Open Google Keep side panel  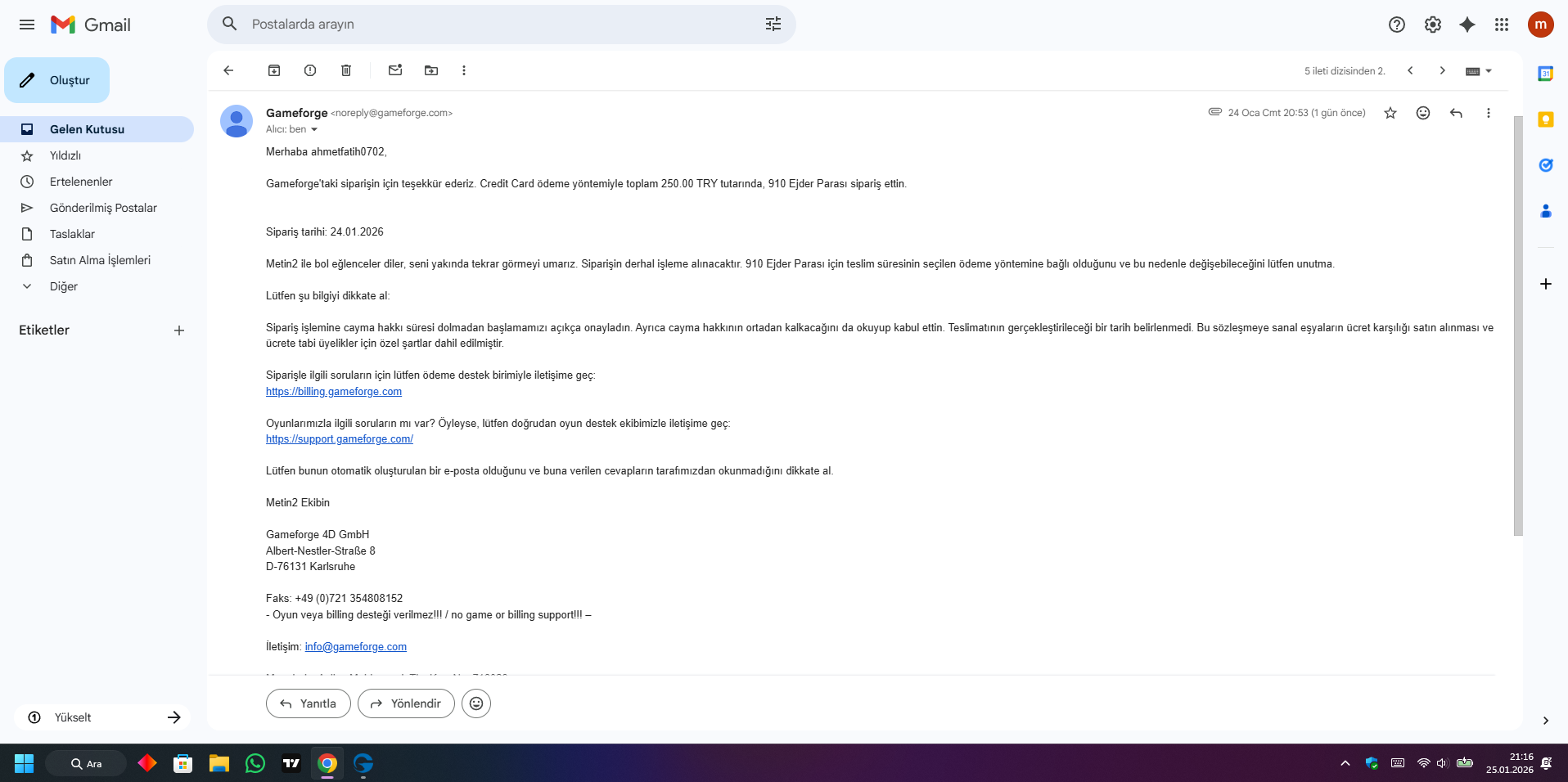pyautogui.click(x=1546, y=119)
